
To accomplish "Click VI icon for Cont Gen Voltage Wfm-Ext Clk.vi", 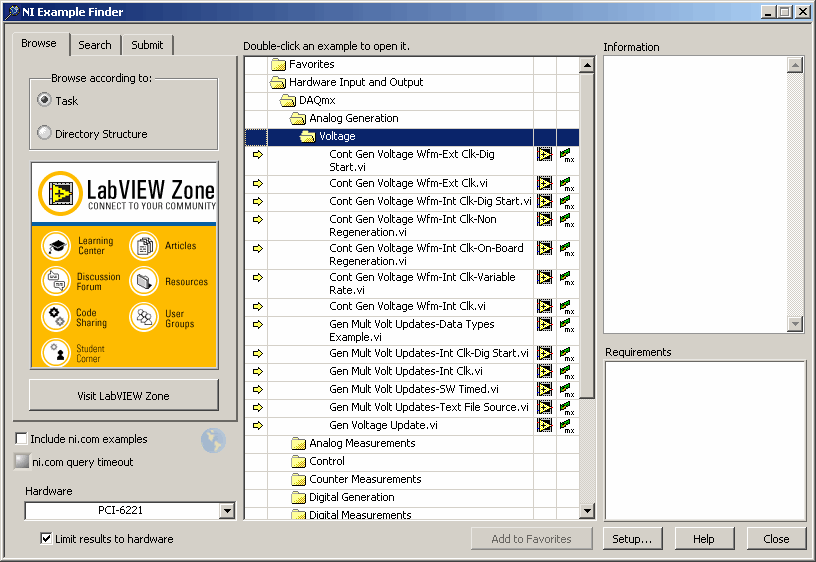I will pyautogui.click(x=544, y=184).
